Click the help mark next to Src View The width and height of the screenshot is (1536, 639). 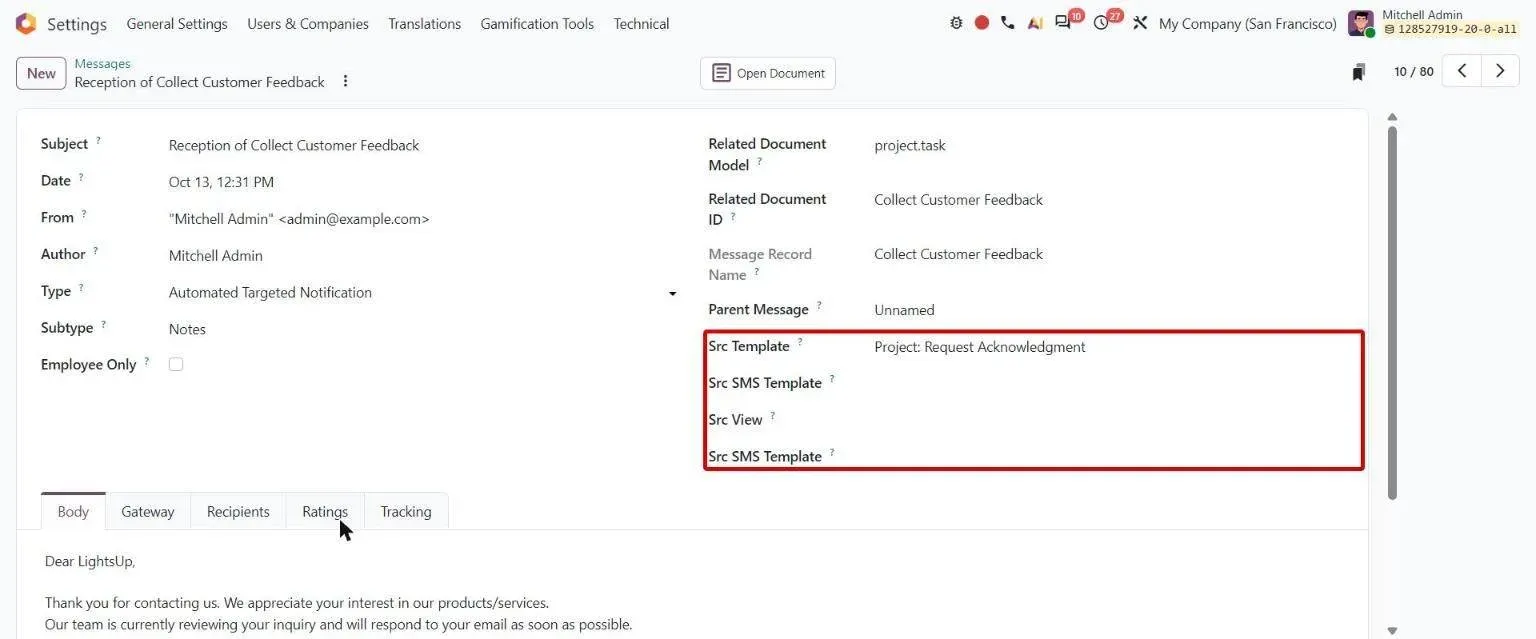pyautogui.click(x=773, y=416)
